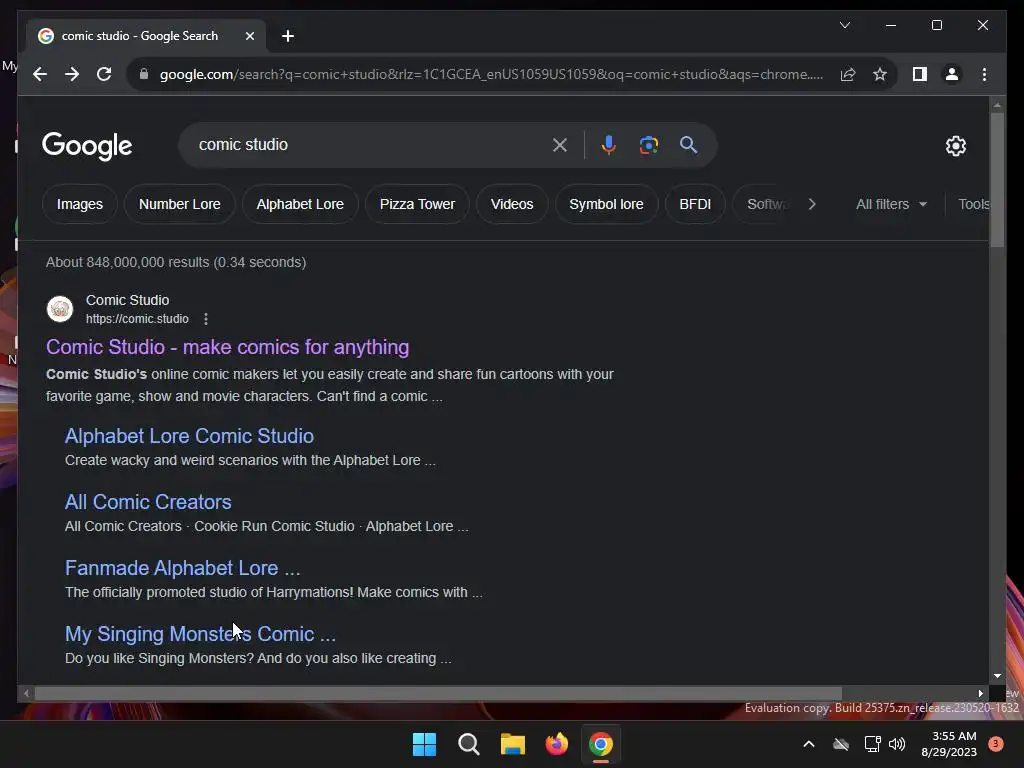Click the horizontal scrollbar thumb

click(x=438, y=694)
